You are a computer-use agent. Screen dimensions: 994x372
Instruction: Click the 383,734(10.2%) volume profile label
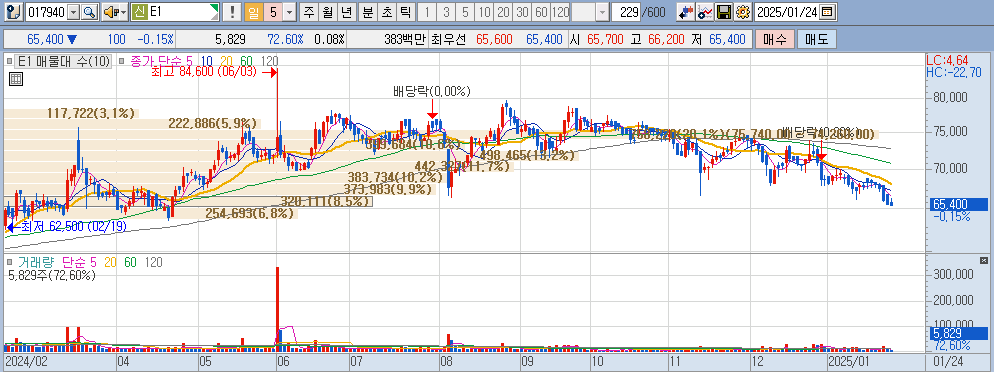(x=395, y=177)
